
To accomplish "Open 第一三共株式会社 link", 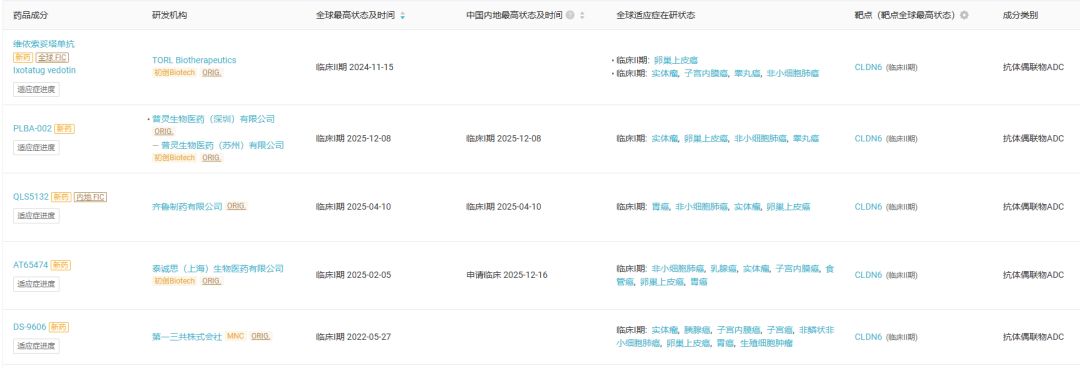I will pos(187,336).
